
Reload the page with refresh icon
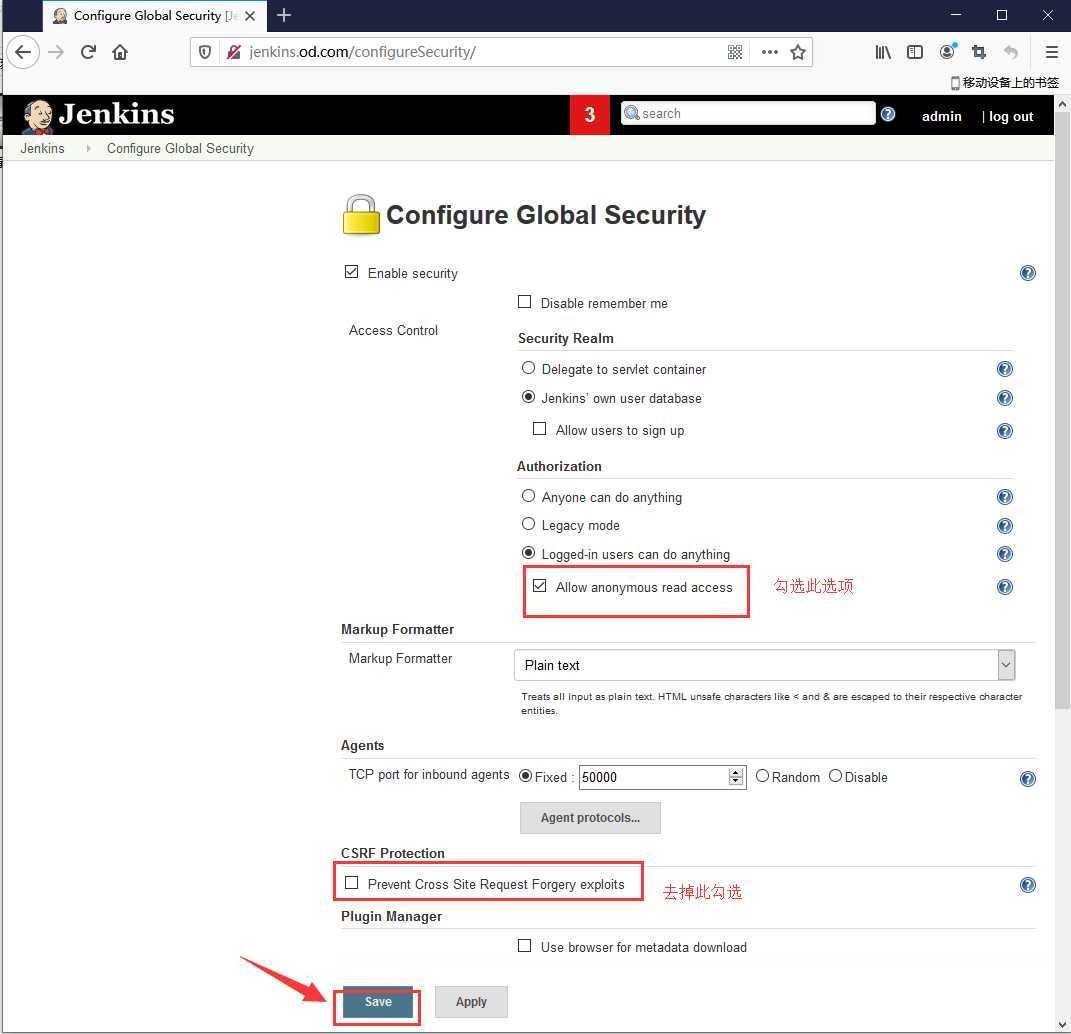[x=88, y=52]
